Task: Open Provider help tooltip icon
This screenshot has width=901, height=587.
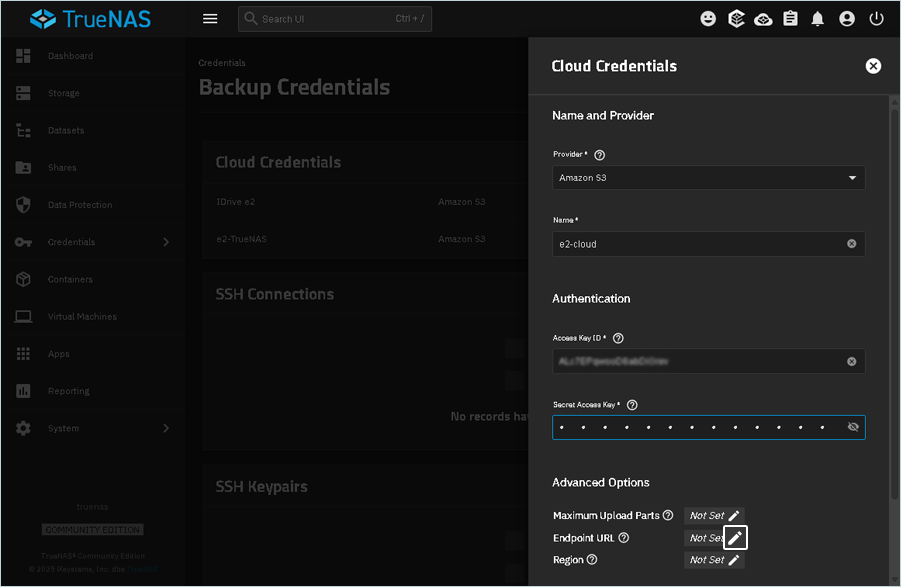Action: coord(599,155)
